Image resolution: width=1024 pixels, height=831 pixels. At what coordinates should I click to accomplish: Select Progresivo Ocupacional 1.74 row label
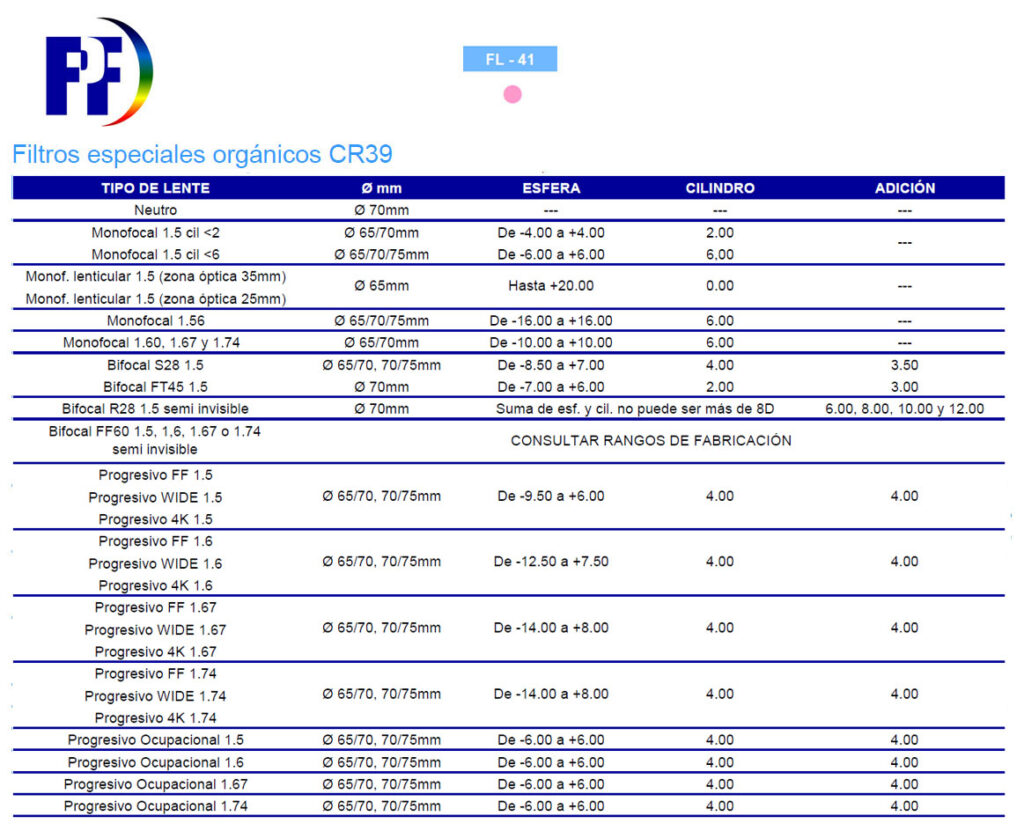click(155, 806)
